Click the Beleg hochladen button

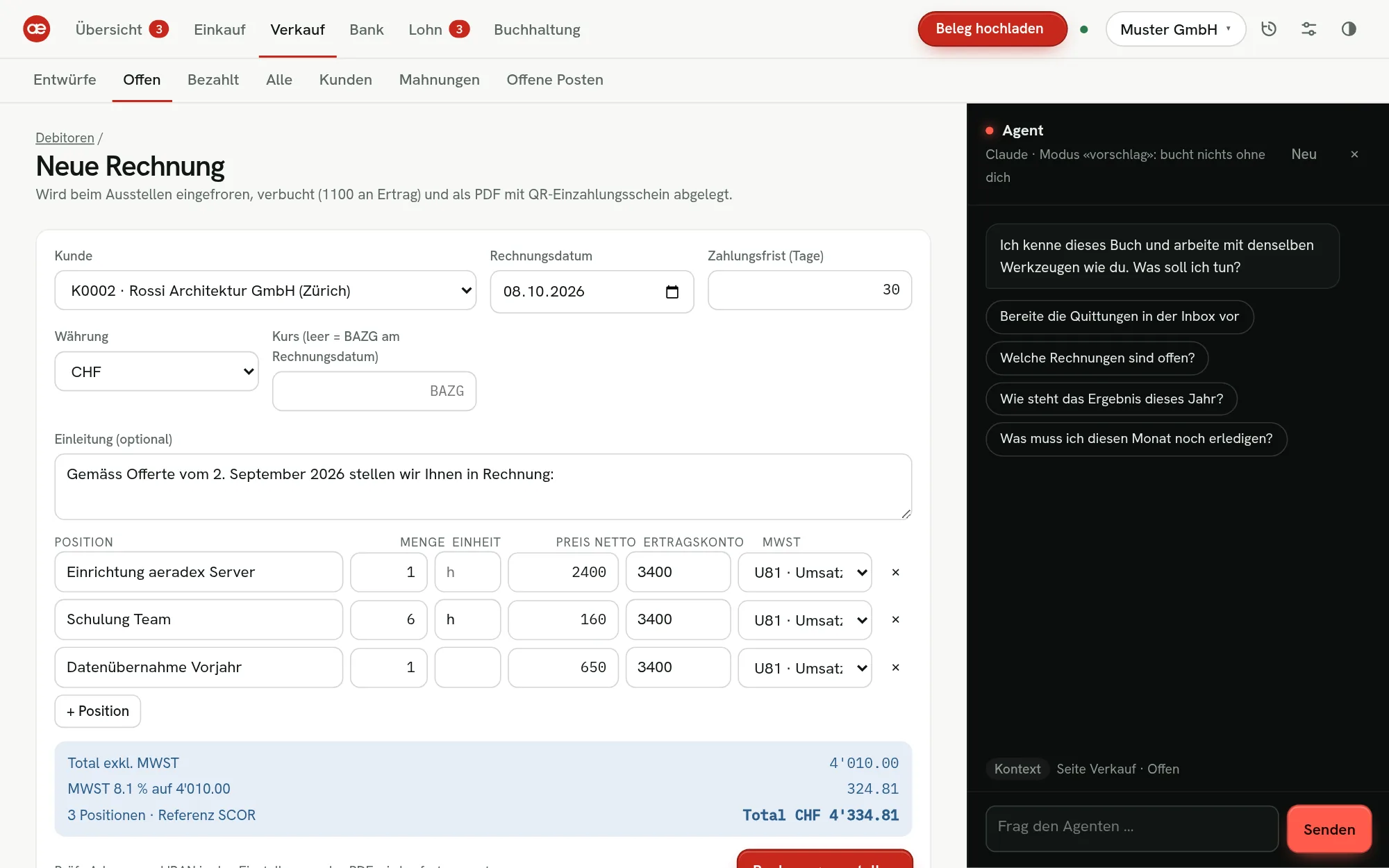click(x=992, y=29)
